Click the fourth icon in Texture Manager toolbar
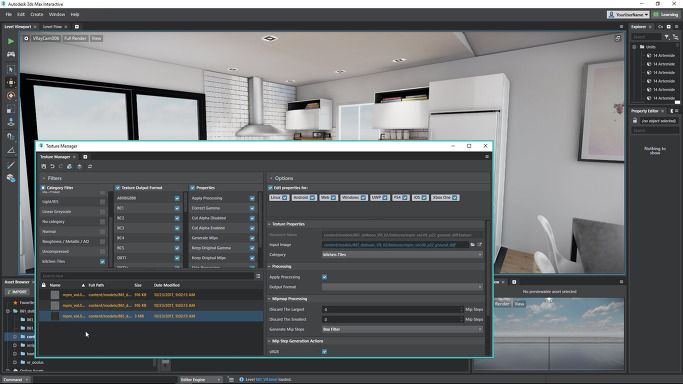Viewport: 683px width, 384px height. point(69,166)
